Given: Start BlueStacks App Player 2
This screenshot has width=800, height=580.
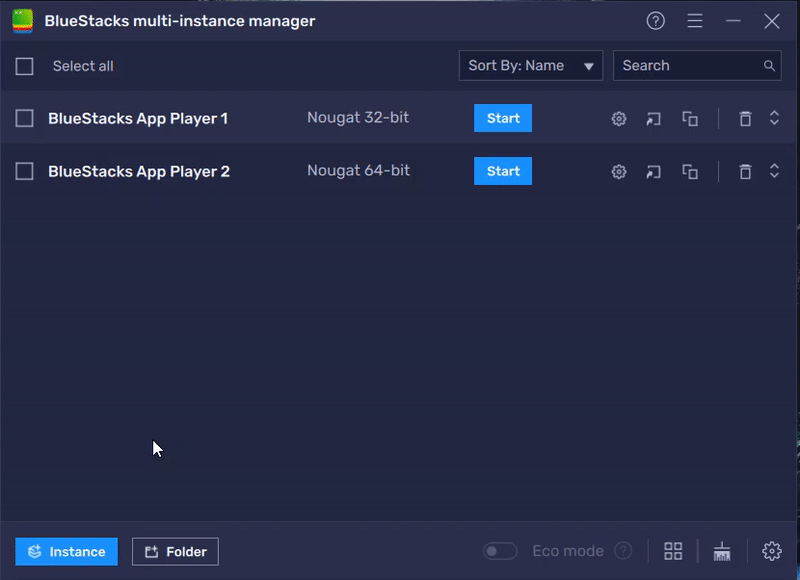Looking at the screenshot, I should point(502,171).
